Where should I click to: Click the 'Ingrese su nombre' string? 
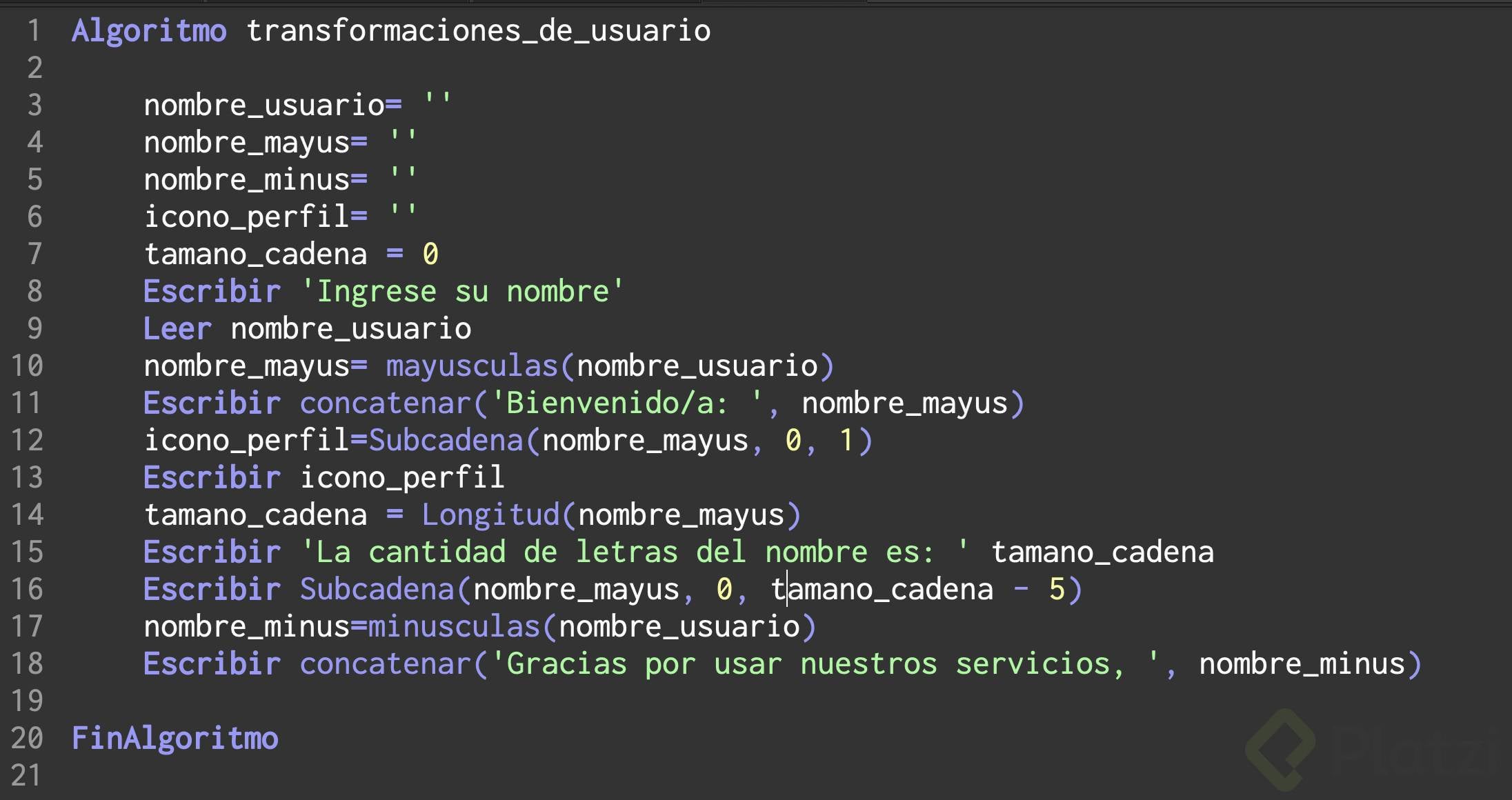[462, 292]
